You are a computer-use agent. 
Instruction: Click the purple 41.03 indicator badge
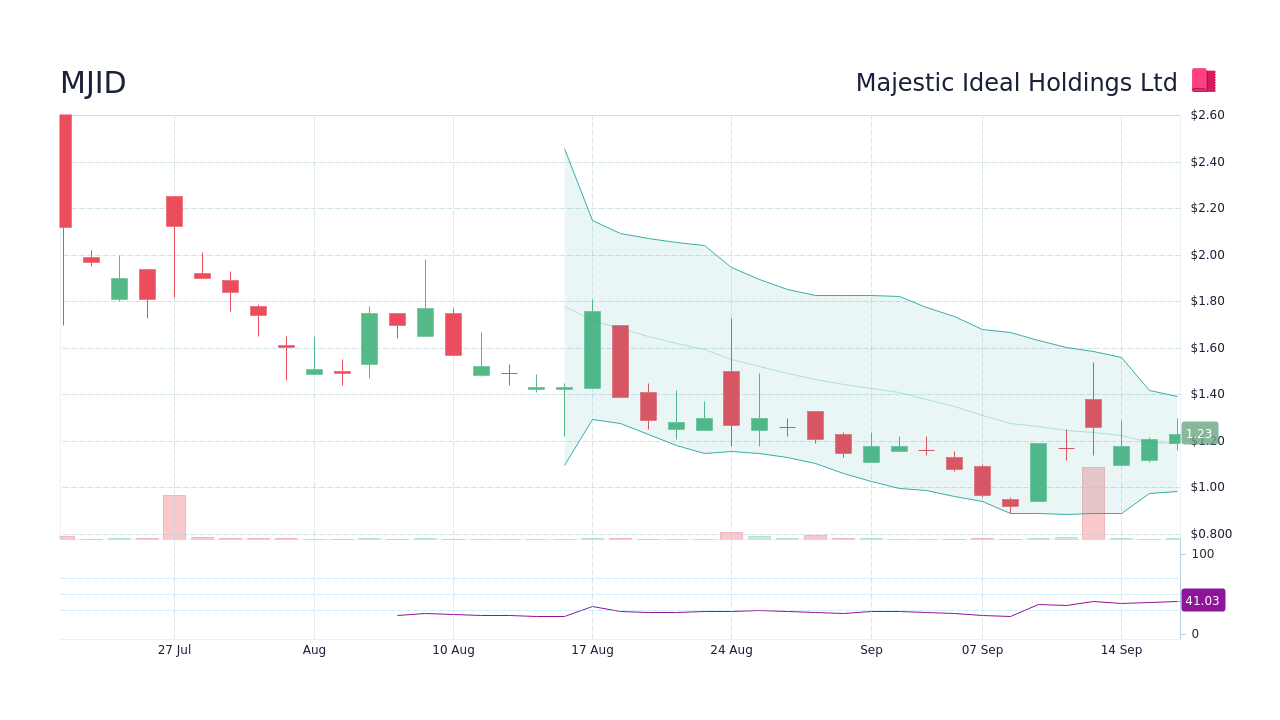[x=1202, y=600]
